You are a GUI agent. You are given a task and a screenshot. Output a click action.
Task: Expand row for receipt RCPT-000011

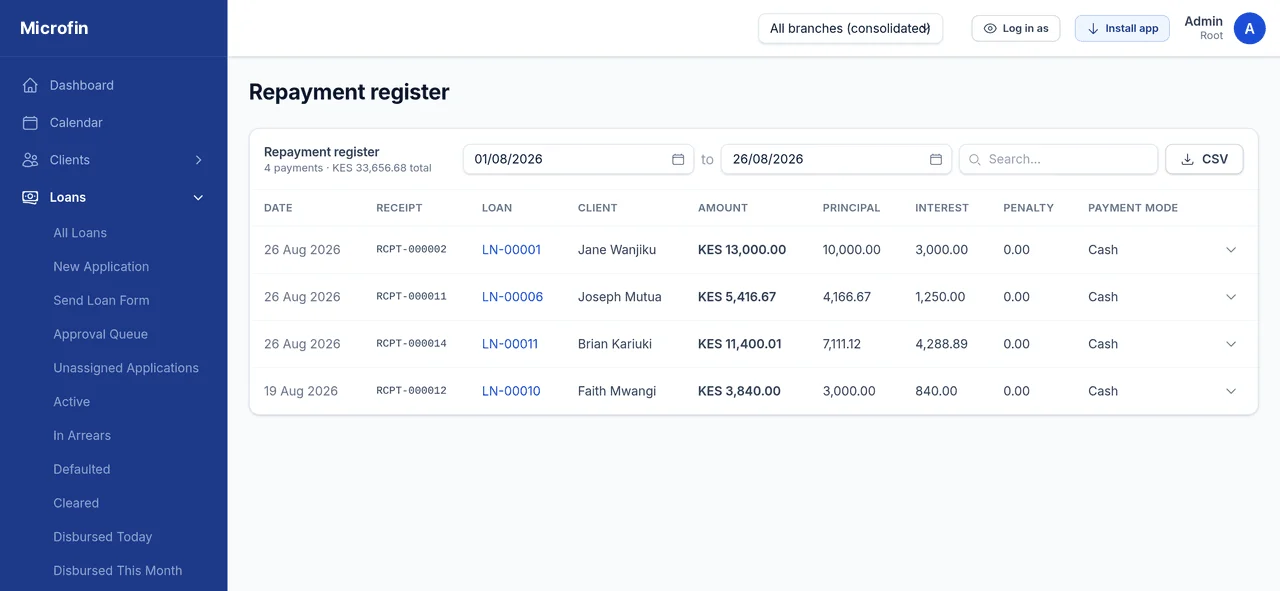click(1231, 297)
